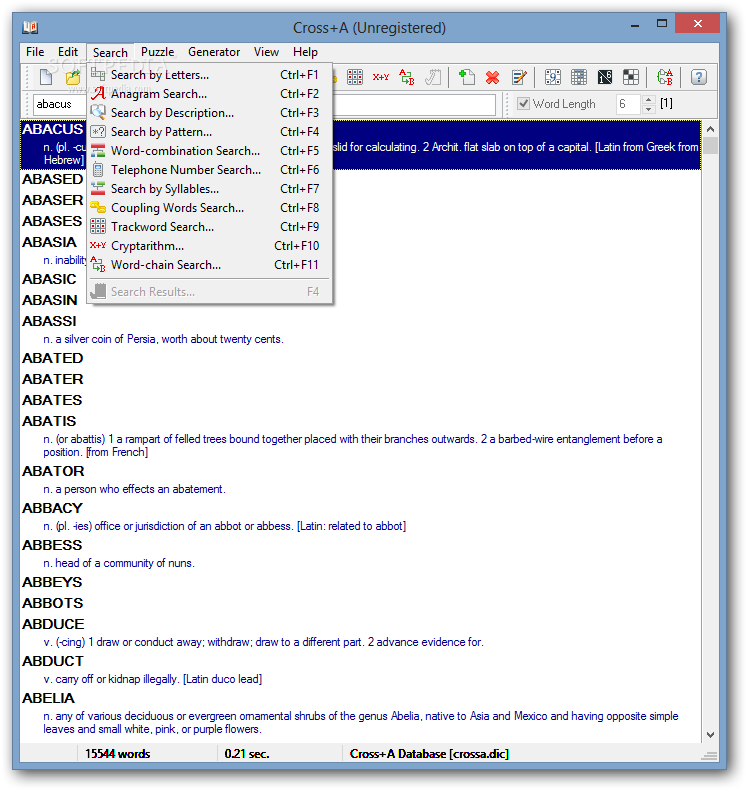Open the File menu
This screenshot has height=790, width=747.
click(35, 52)
